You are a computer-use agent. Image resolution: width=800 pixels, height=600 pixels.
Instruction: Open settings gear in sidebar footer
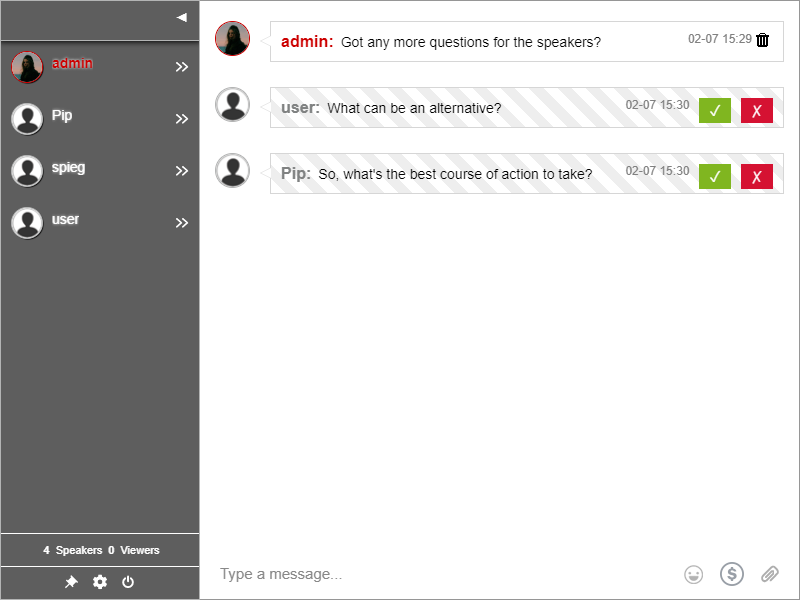point(100,582)
